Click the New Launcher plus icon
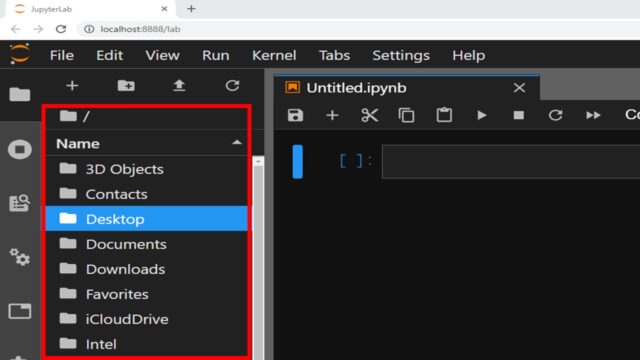The image size is (640, 360). 72,86
